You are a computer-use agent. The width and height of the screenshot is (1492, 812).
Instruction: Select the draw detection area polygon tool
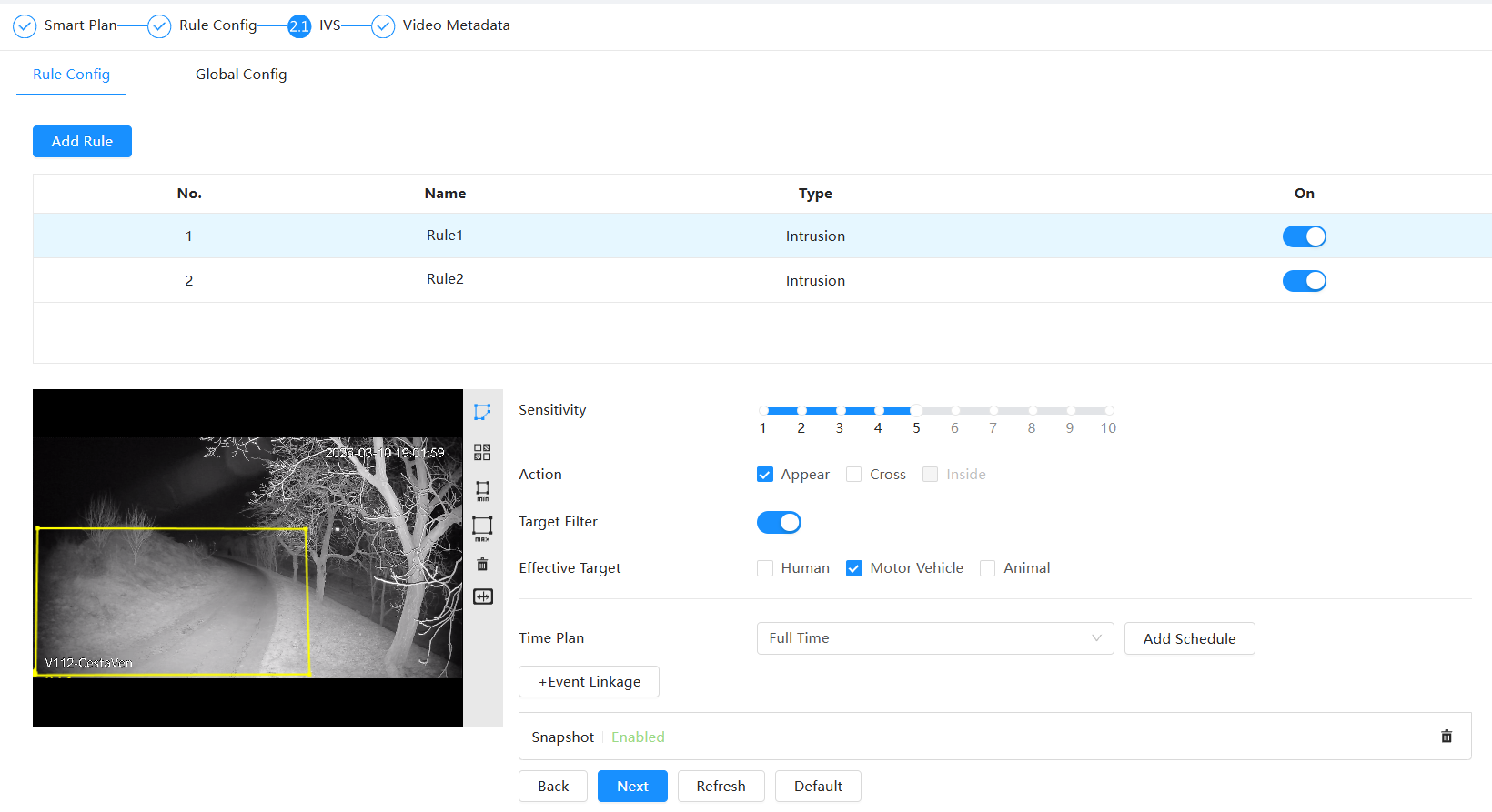pyautogui.click(x=482, y=412)
